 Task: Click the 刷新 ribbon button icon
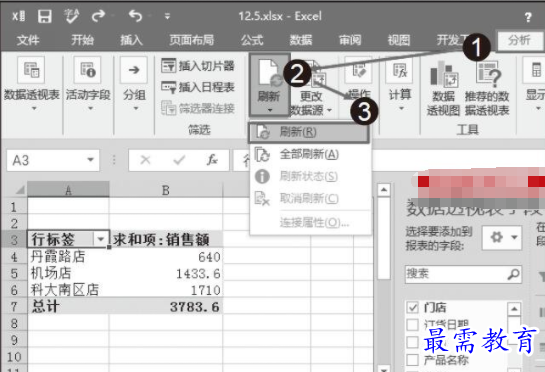[x=269, y=72]
